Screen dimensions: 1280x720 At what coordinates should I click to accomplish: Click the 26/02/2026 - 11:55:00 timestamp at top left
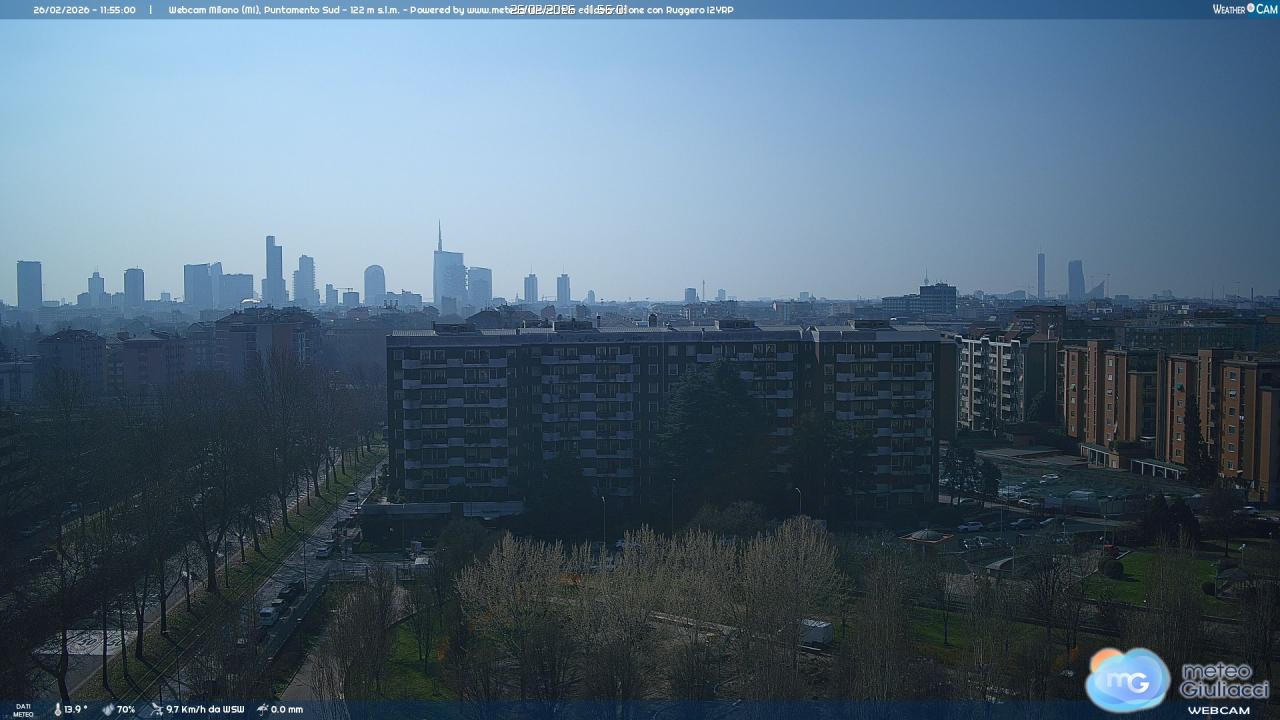[x=84, y=10]
